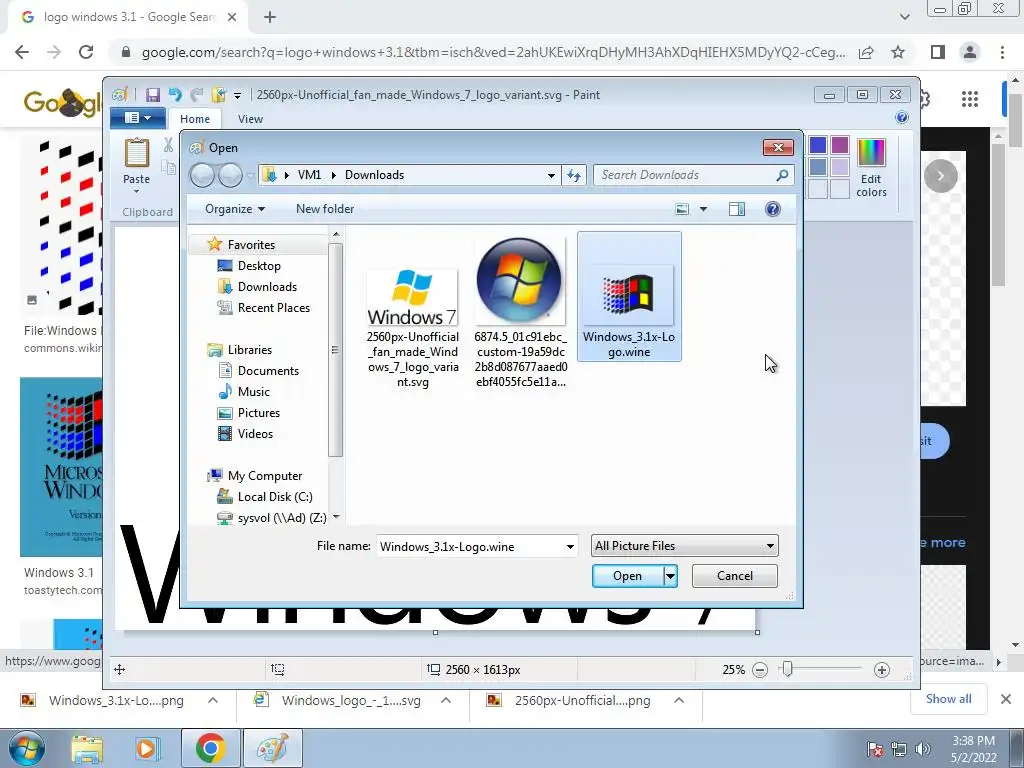Toggle the preview pane icon

737,209
